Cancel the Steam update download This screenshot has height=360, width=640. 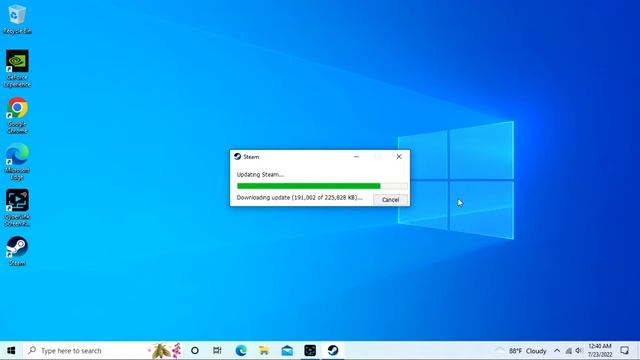[390, 200]
